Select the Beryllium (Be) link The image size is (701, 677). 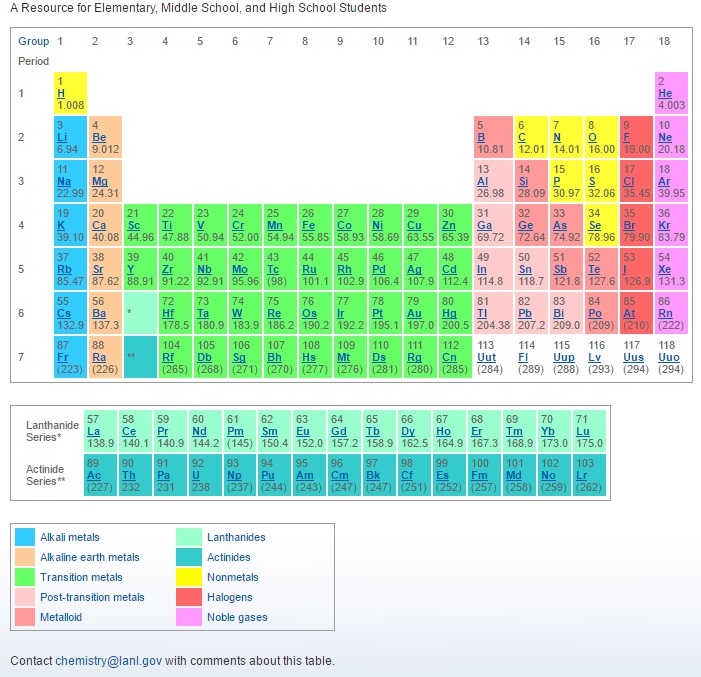pos(99,137)
